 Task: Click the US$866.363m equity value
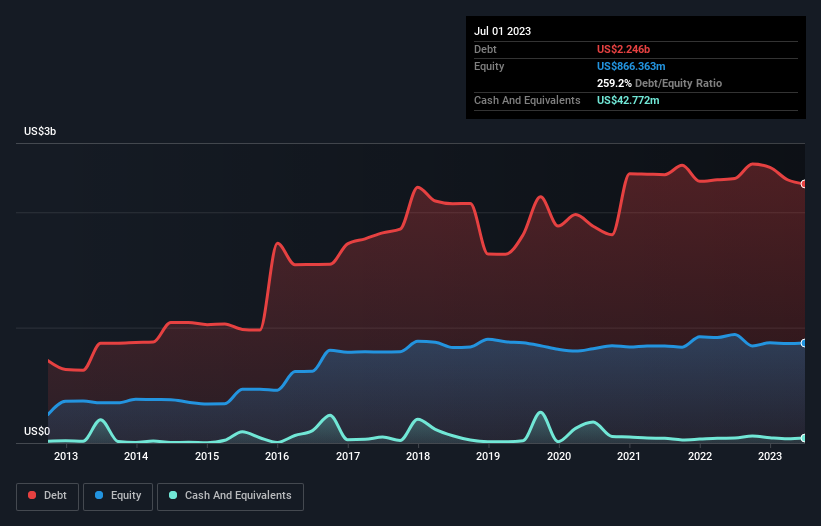[x=631, y=66]
